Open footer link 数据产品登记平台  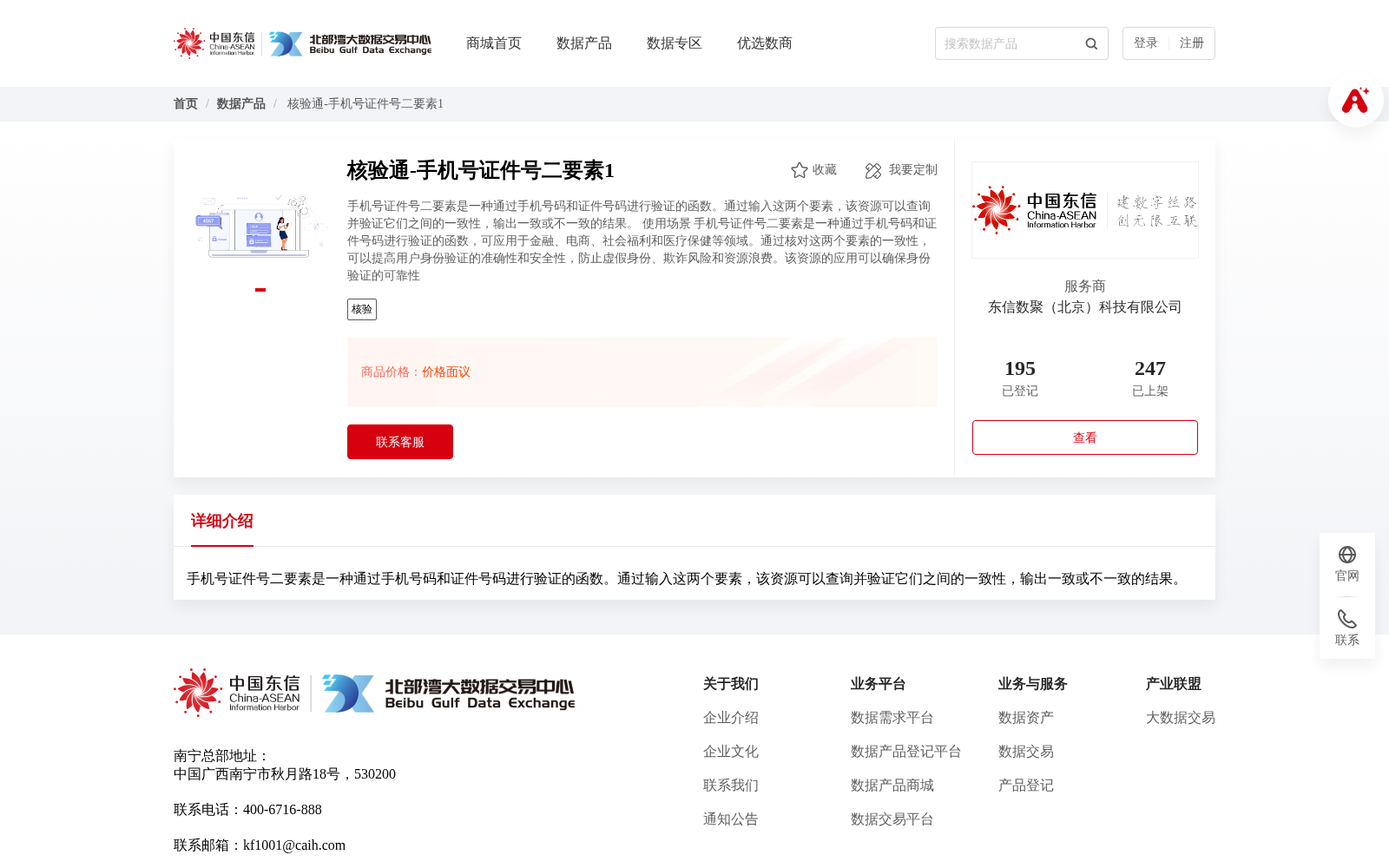(x=906, y=752)
